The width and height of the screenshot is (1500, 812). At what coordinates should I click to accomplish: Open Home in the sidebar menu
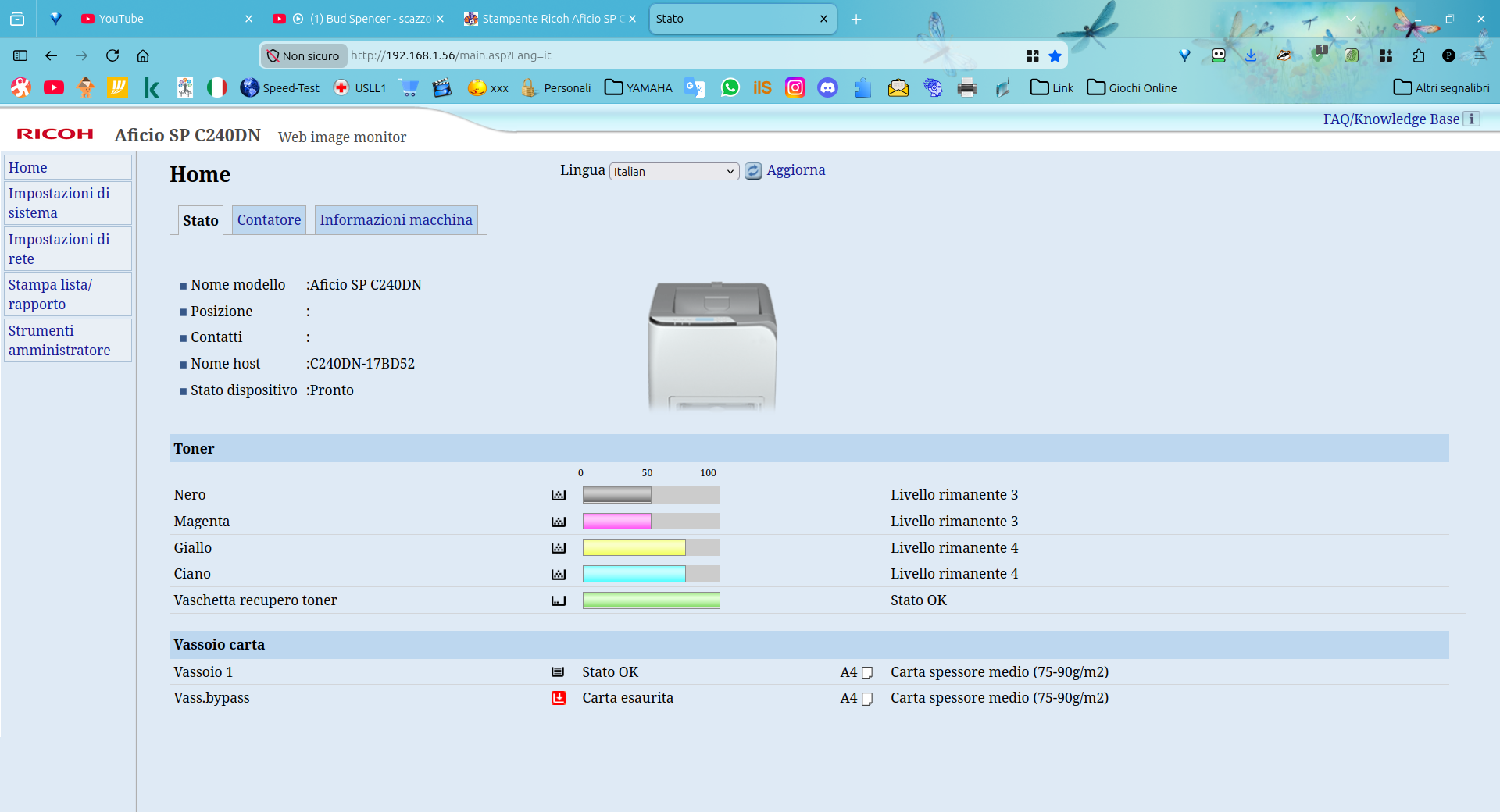tap(68, 167)
